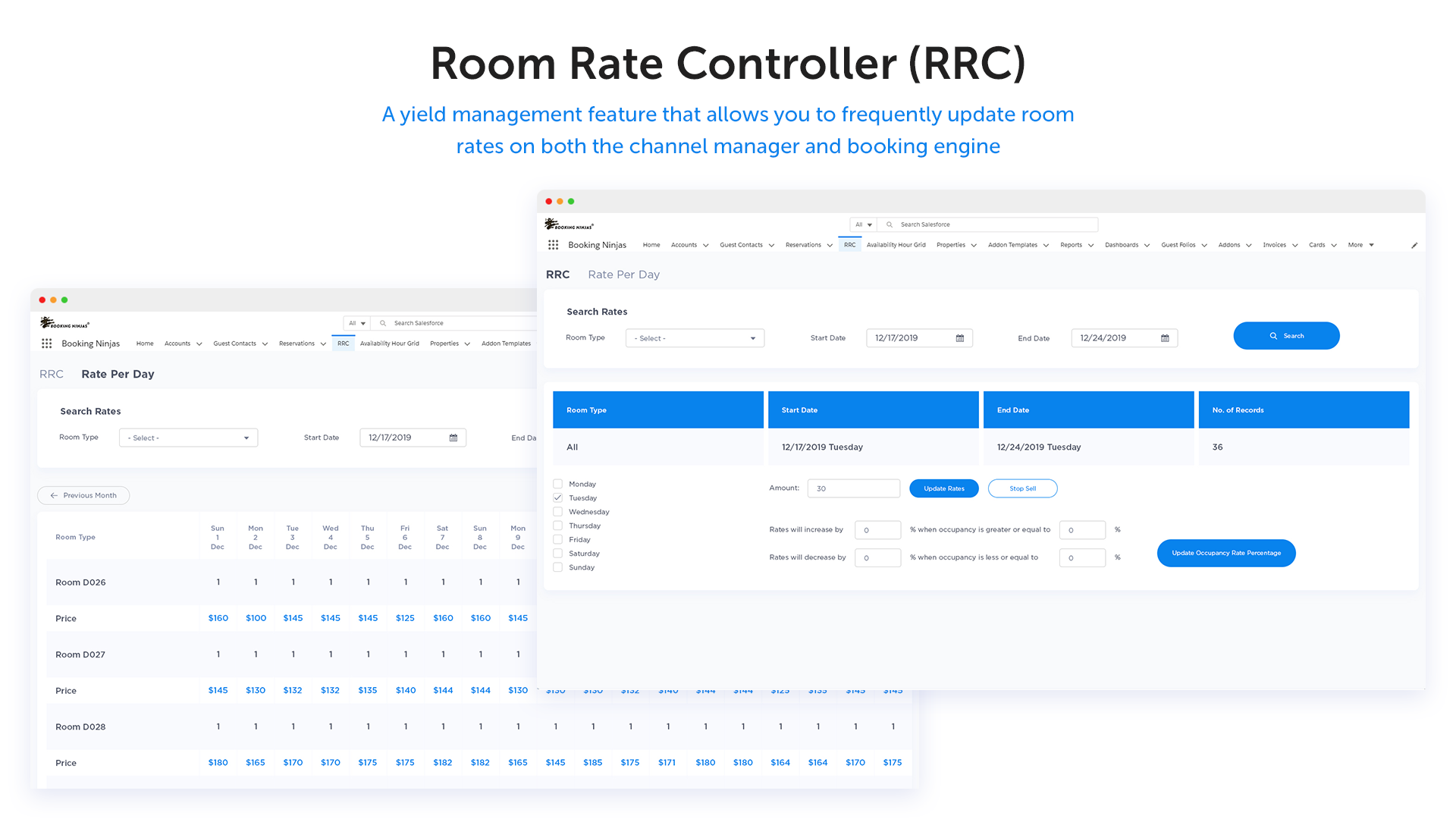Image resolution: width=1456 pixels, height=819 pixels.
Task: Check the Wednesday checkbox
Action: [x=558, y=512]
